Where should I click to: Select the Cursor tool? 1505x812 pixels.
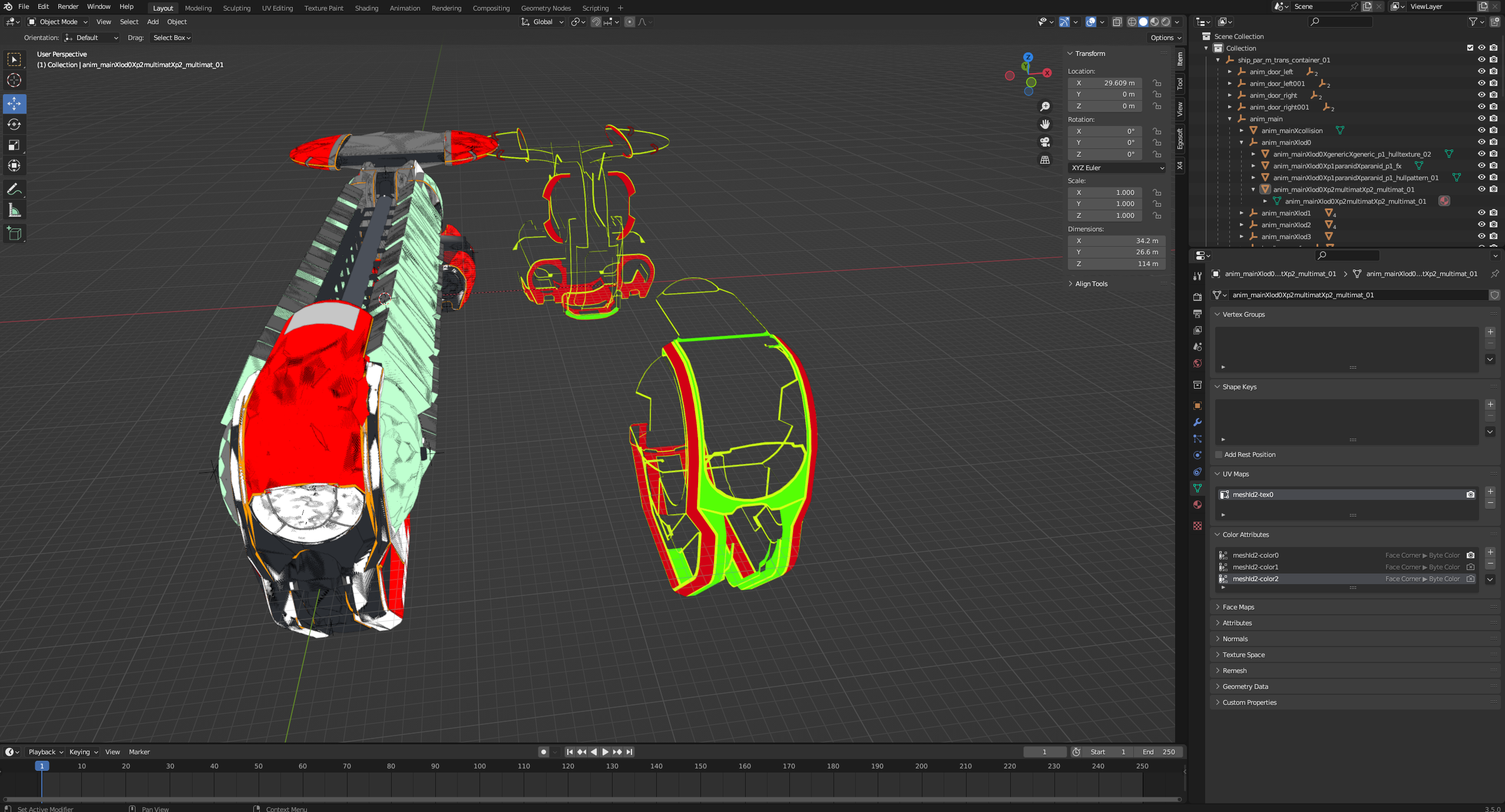14,80
